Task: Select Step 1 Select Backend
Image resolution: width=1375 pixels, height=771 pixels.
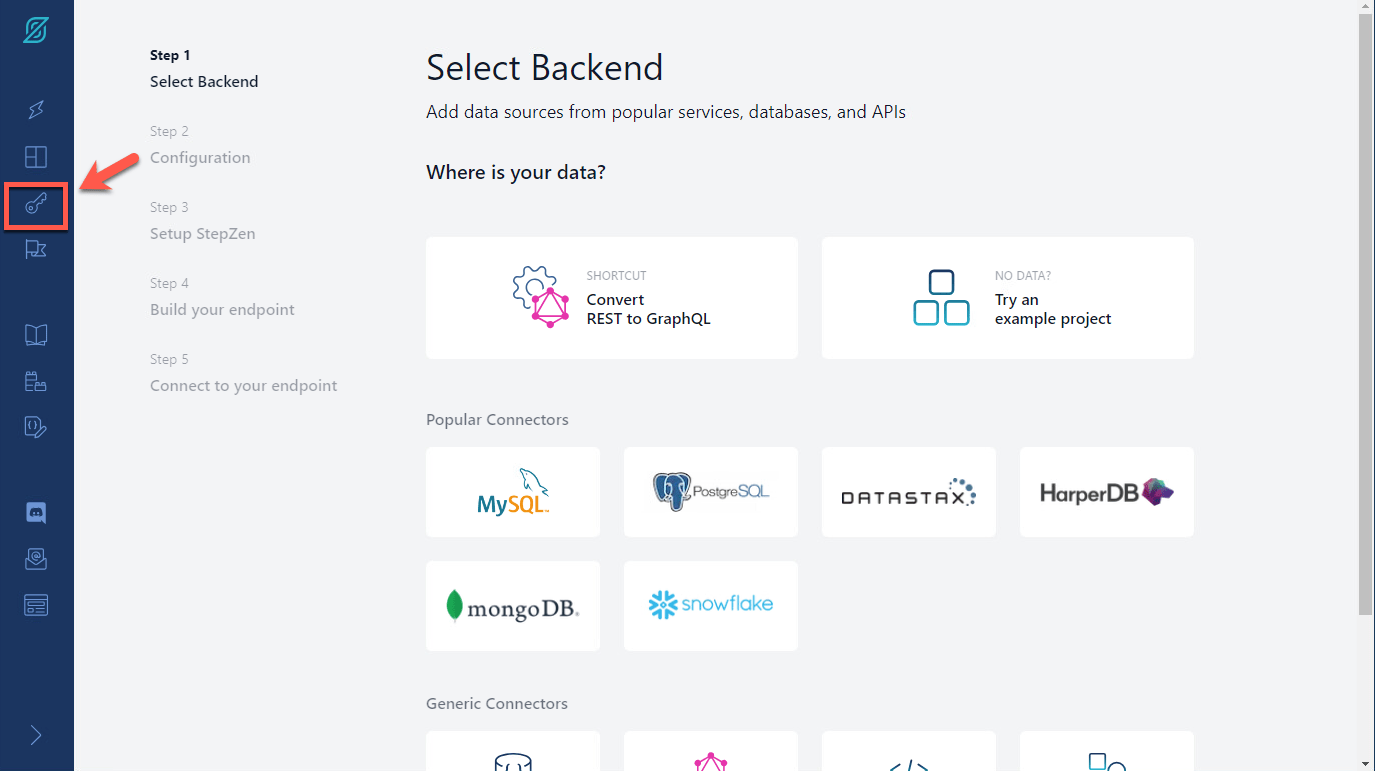Action: 204,69
